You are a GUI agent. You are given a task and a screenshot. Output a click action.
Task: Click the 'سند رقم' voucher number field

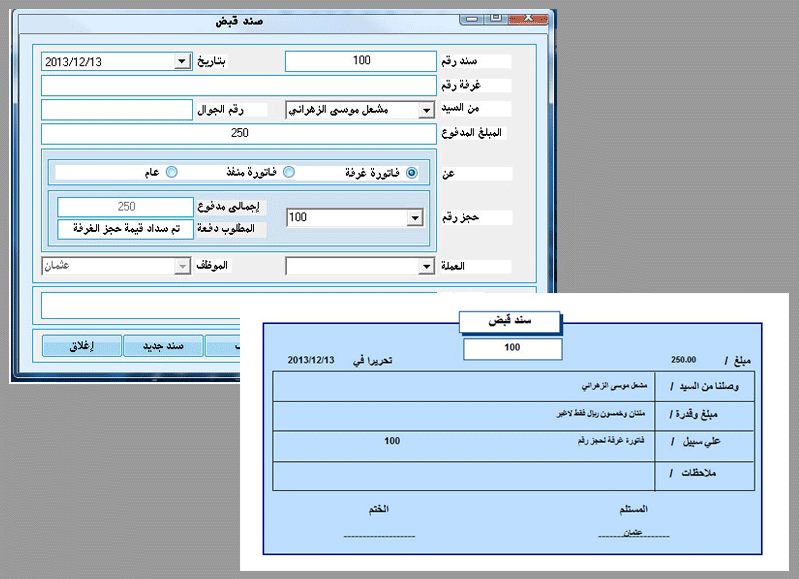[361, 61]
